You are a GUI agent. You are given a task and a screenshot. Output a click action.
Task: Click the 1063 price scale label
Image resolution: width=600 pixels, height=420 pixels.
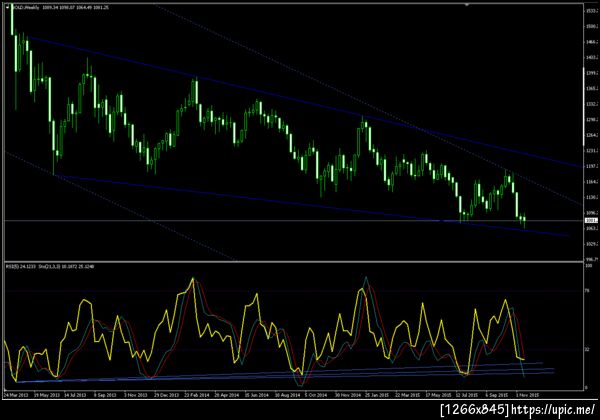[x=592, y=228]
